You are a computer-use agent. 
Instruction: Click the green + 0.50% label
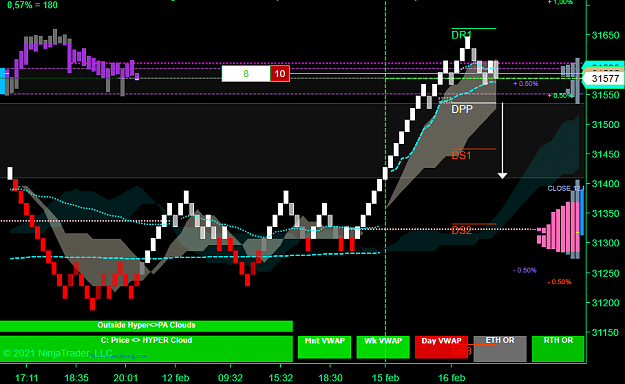tap(560, 96)
